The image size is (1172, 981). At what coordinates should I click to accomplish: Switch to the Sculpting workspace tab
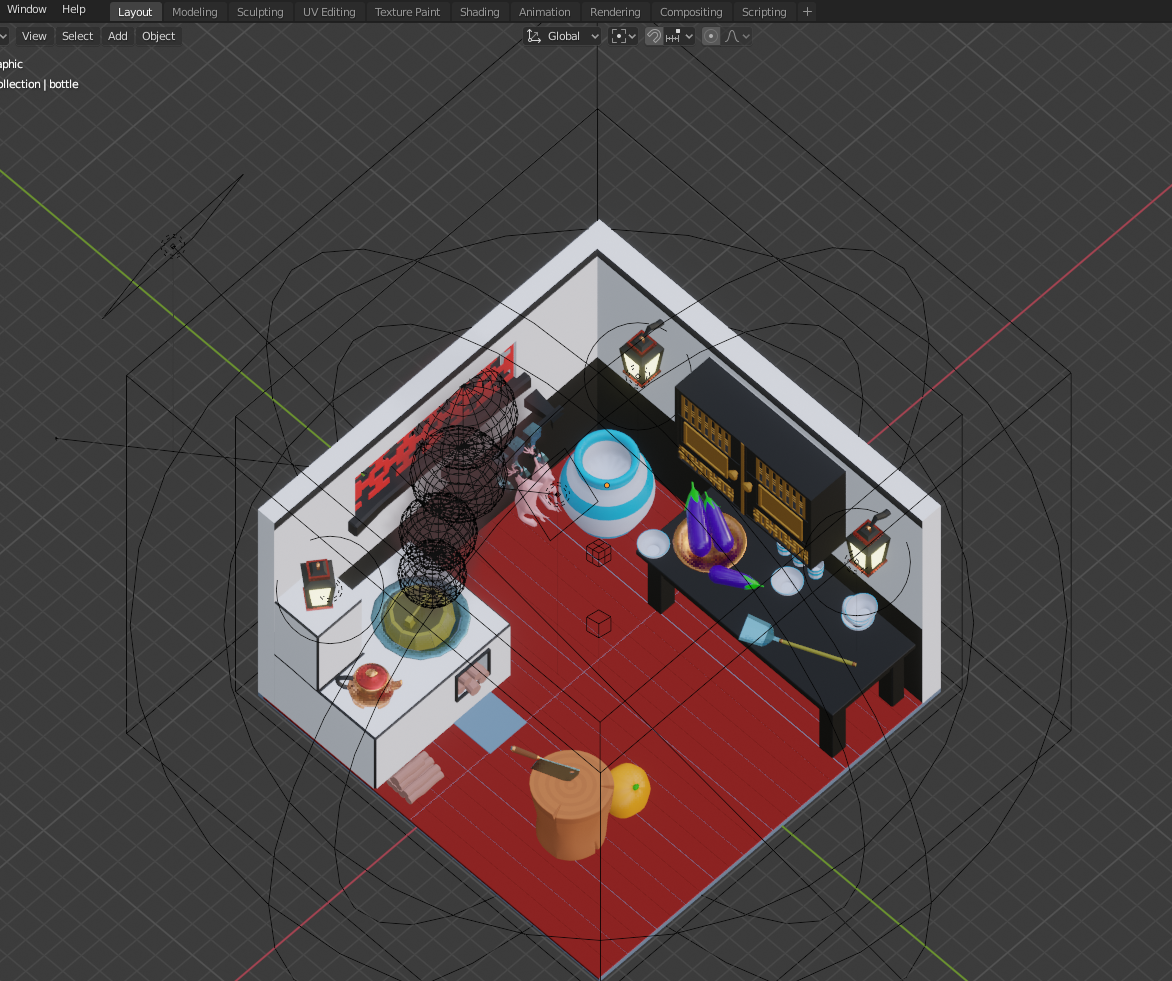coord(260,12)
